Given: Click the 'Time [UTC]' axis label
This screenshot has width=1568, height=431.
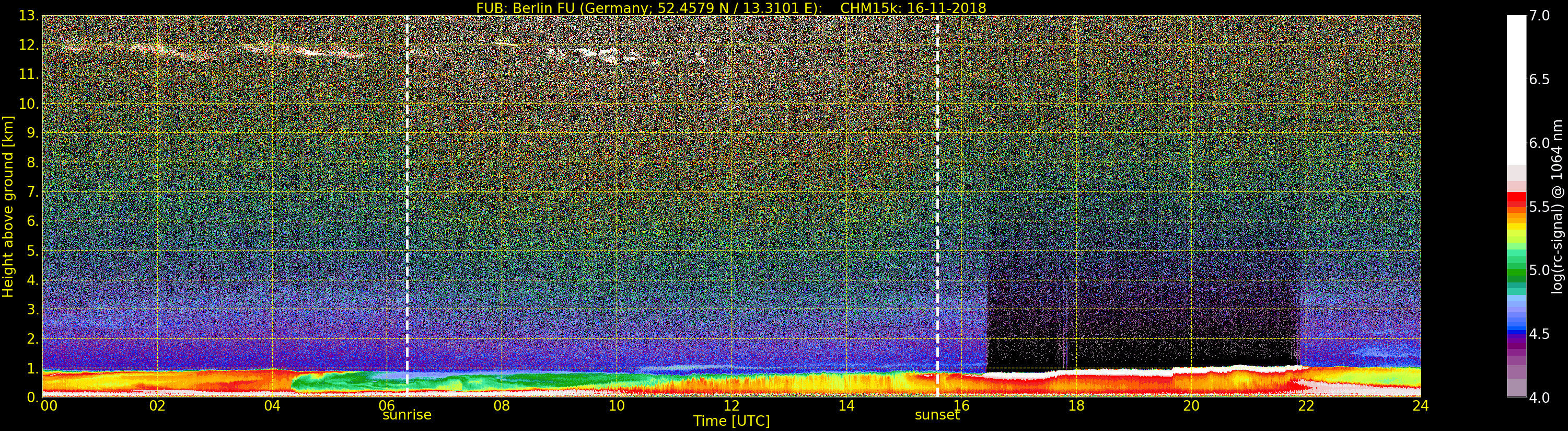Looking at the screenshot, I should click(731, 421).
